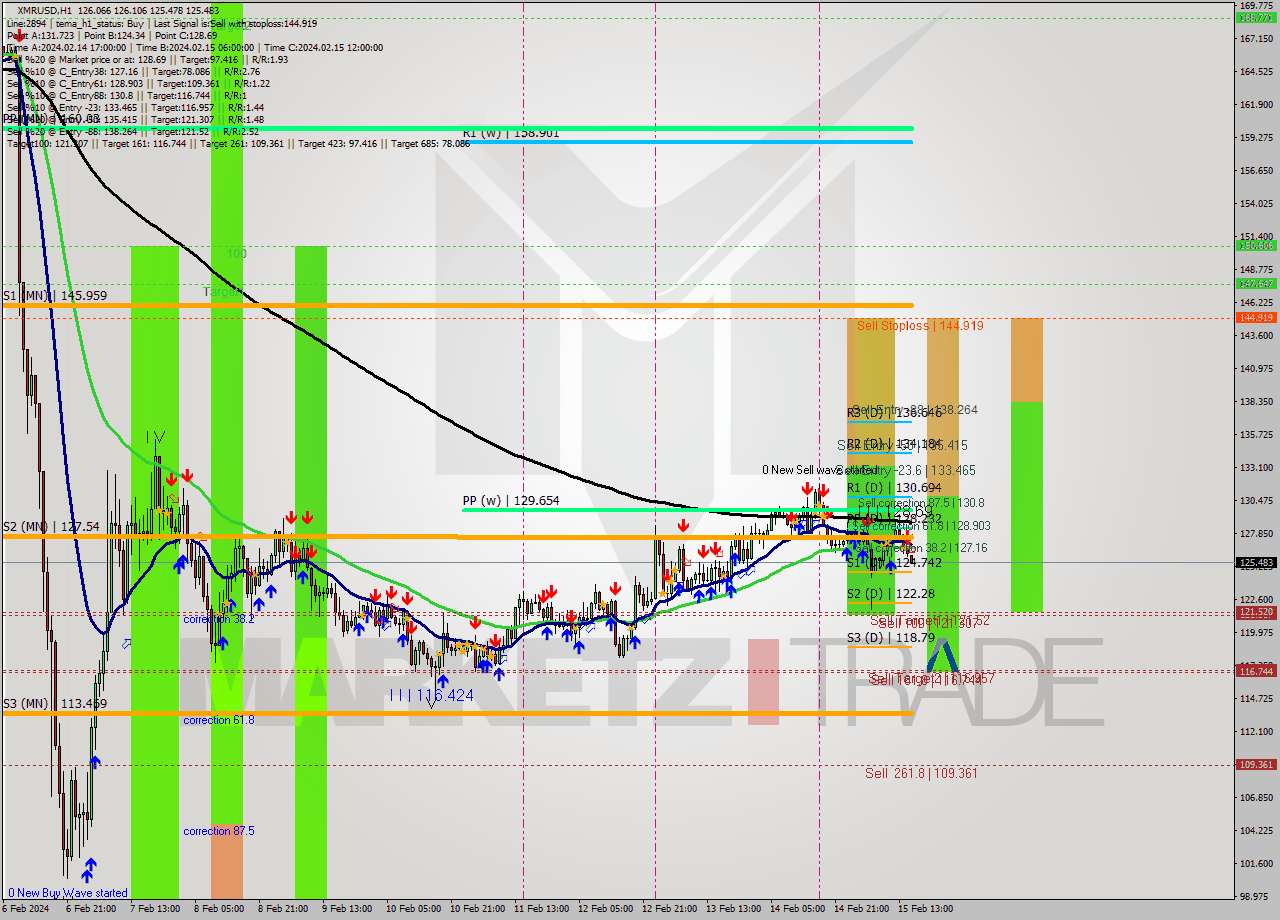Select the blue 'correction 87.5' label
Image resolution: width=1280 pixels, height=920 pixels.
218,831
